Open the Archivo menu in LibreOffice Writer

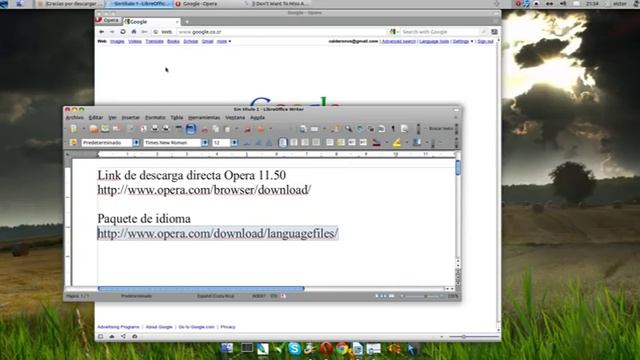(75, 118)
